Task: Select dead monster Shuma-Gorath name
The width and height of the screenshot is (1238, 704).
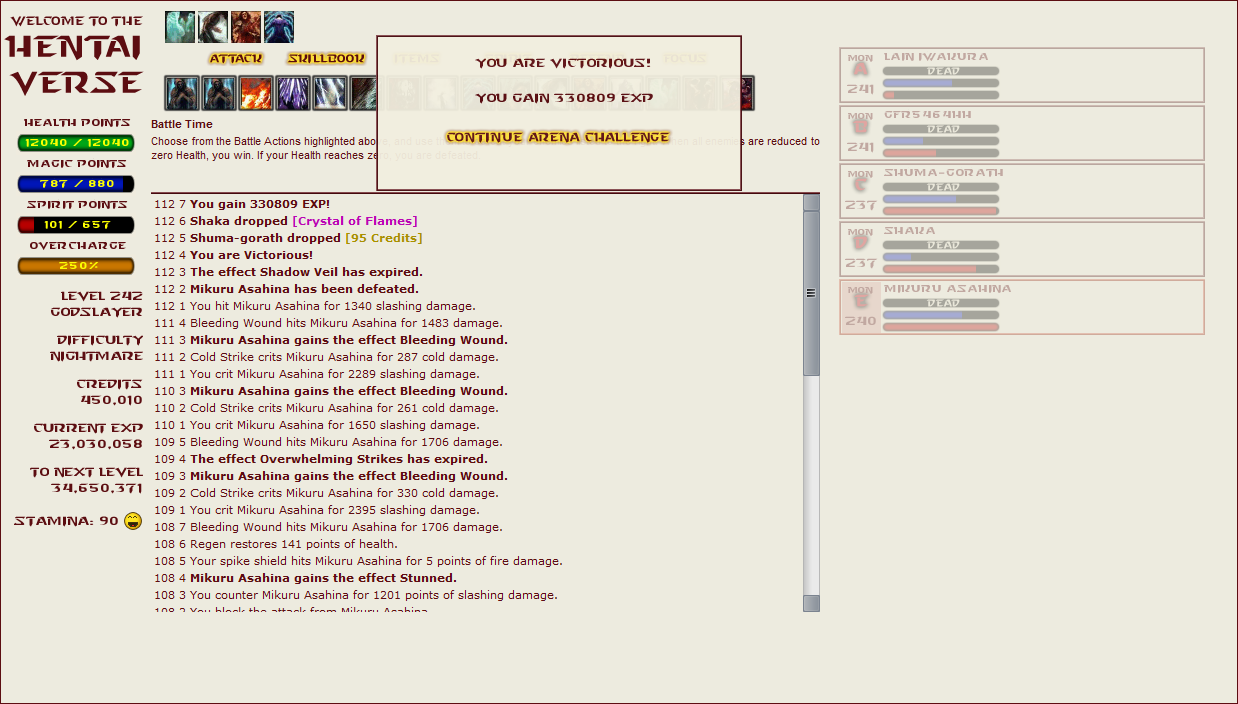Action: (x=944, y=173)
